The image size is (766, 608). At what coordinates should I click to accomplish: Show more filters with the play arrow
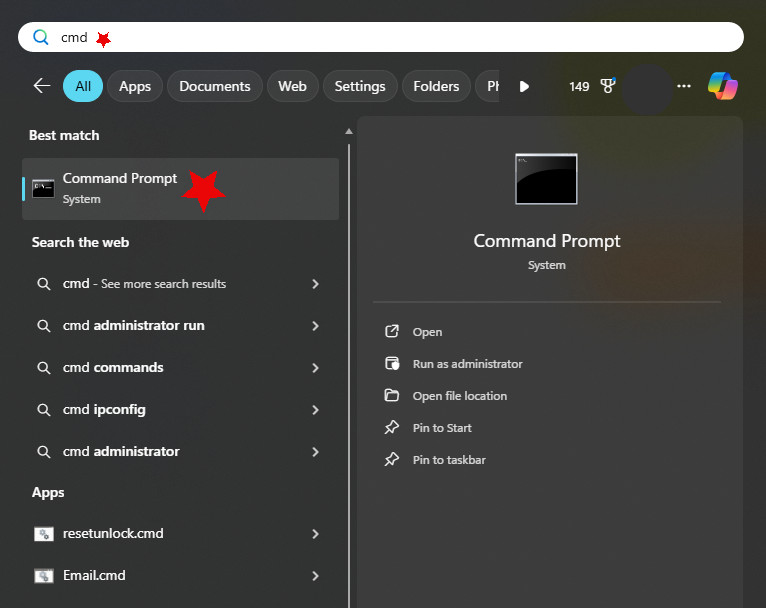[x=524, y=86]
